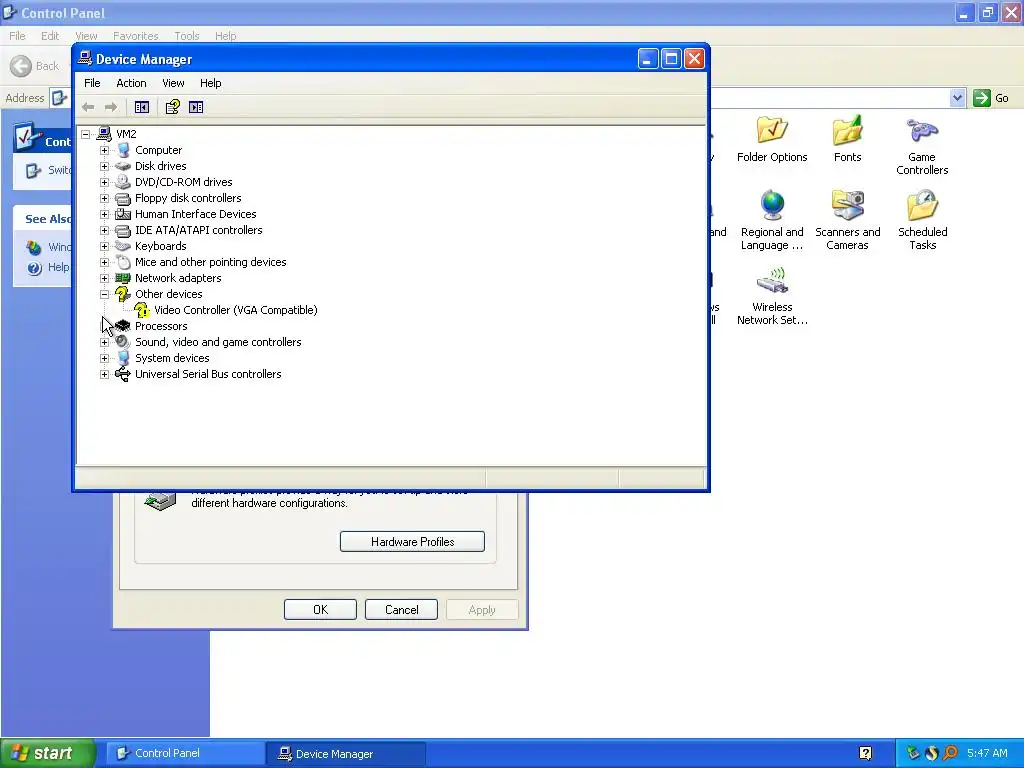Click OK in System Properties dialog
Viewport: 1024px width, 768px height.
coord(320,609)
